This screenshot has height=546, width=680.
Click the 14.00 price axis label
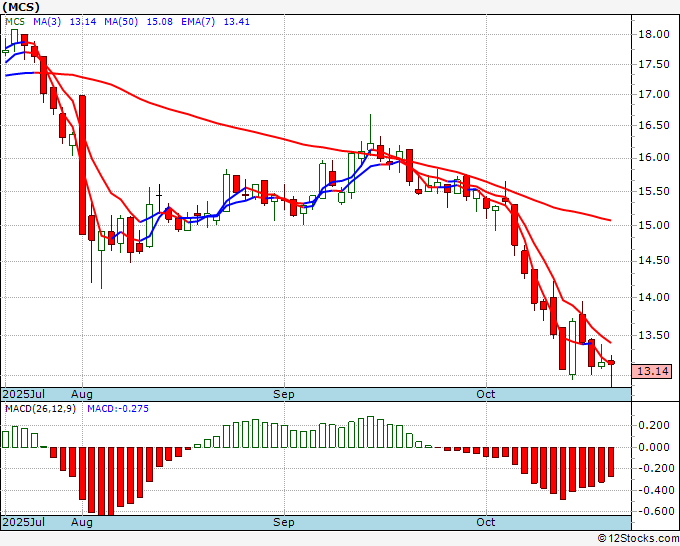click(654, 298)
